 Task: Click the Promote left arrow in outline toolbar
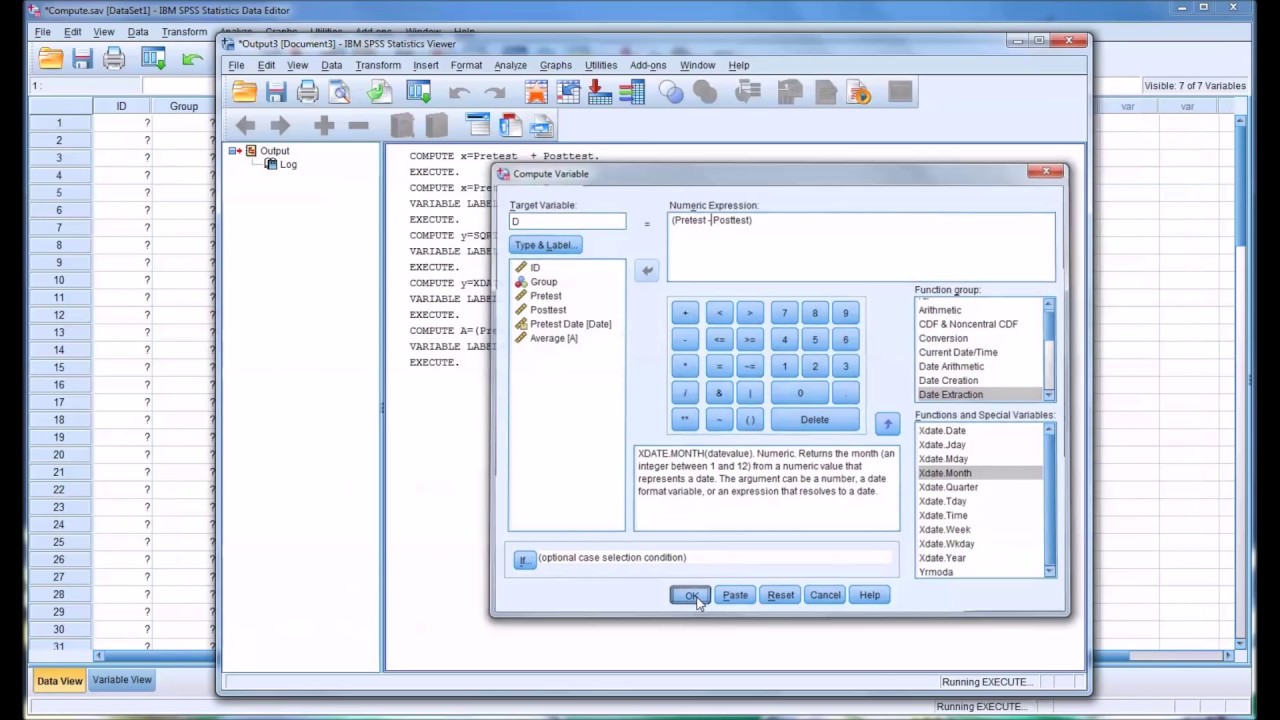click(246, 125)
